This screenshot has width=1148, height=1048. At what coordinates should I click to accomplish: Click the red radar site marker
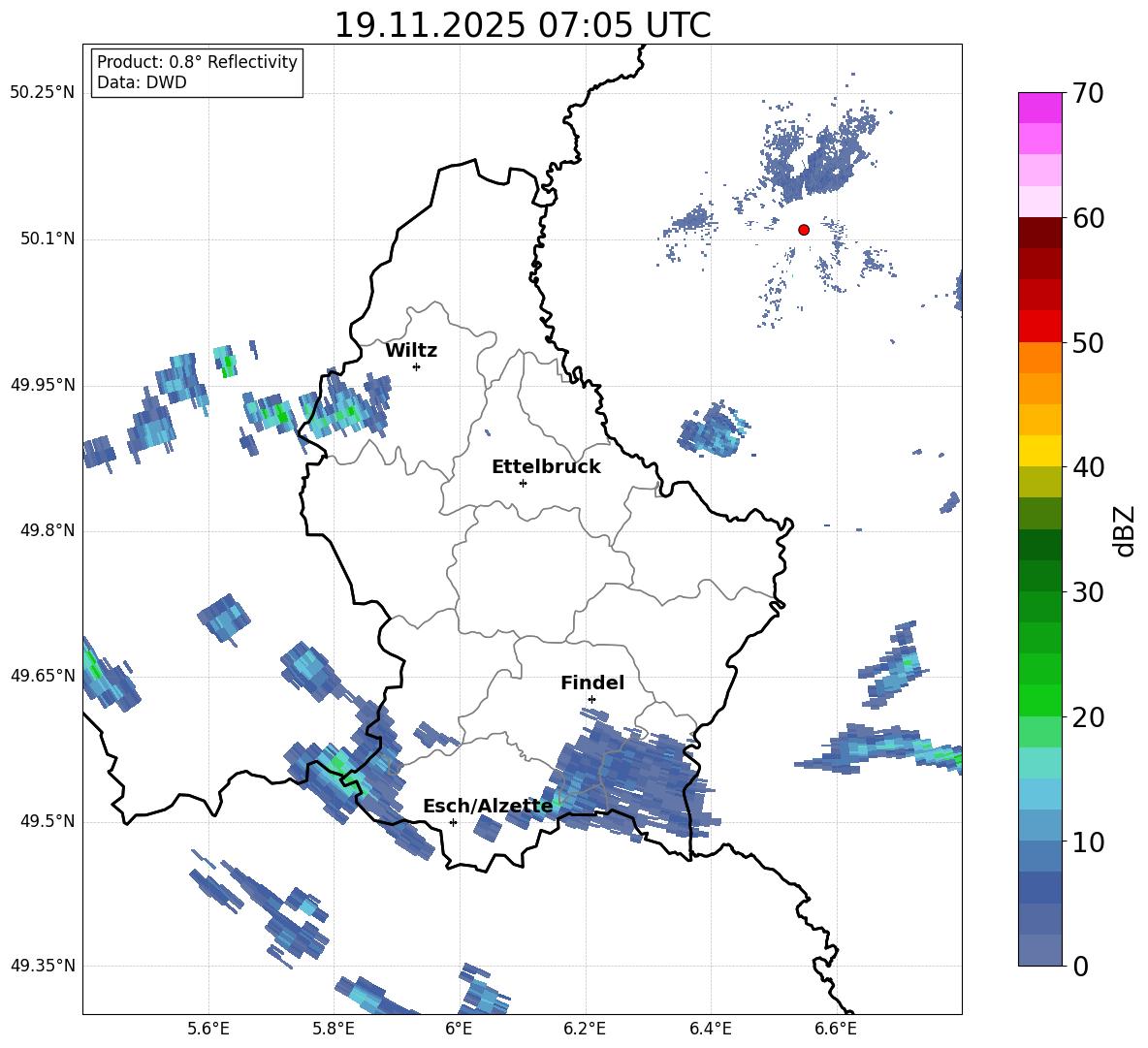803,230
